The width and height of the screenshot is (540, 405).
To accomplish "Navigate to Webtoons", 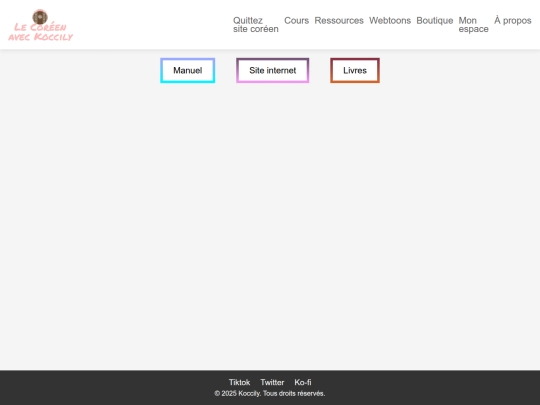I will pos(390,21).
